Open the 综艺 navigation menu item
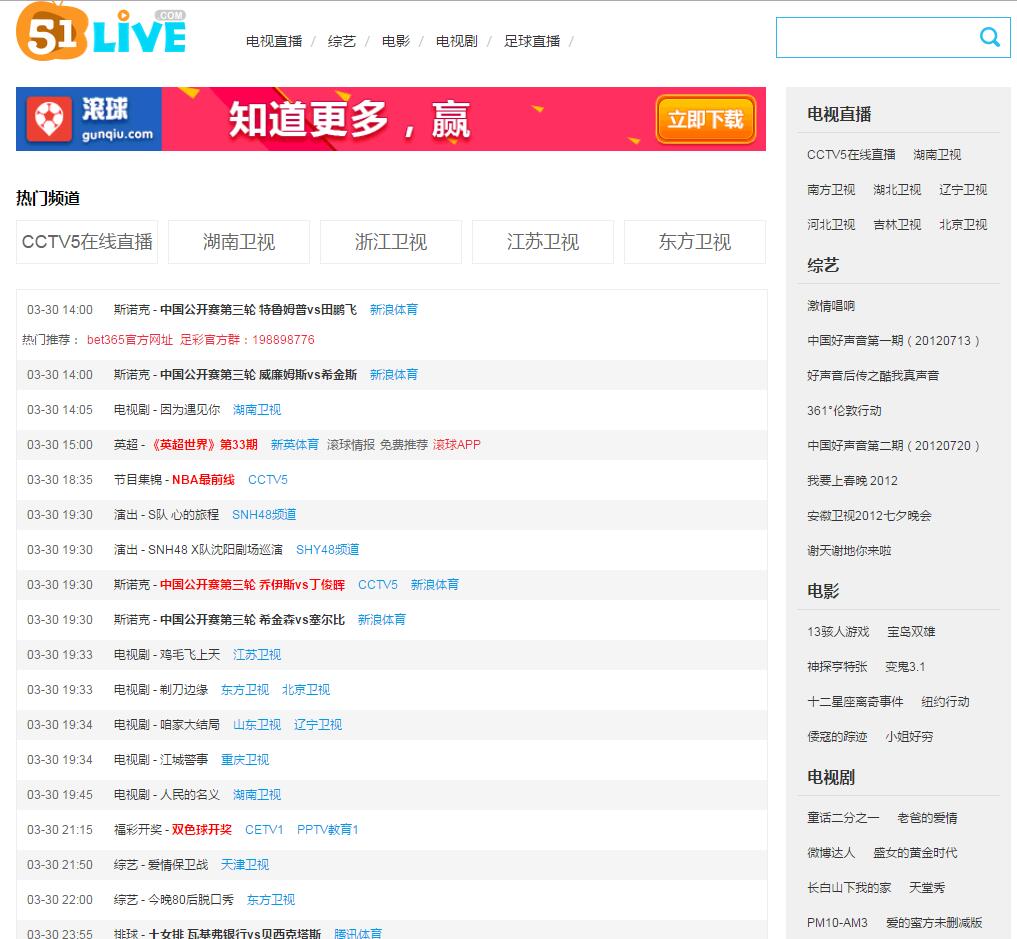The image size is (1017, 939). (x=342, y=42)
